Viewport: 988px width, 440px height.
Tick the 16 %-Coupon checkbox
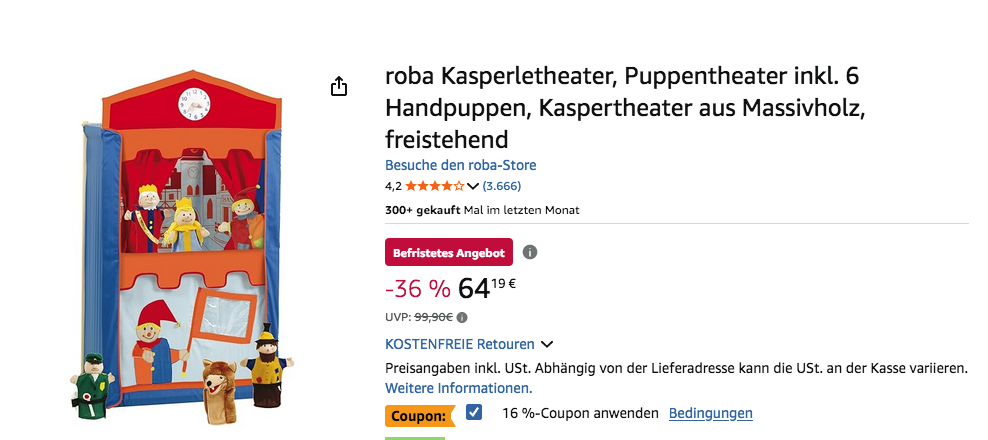(x=474, y=412)
